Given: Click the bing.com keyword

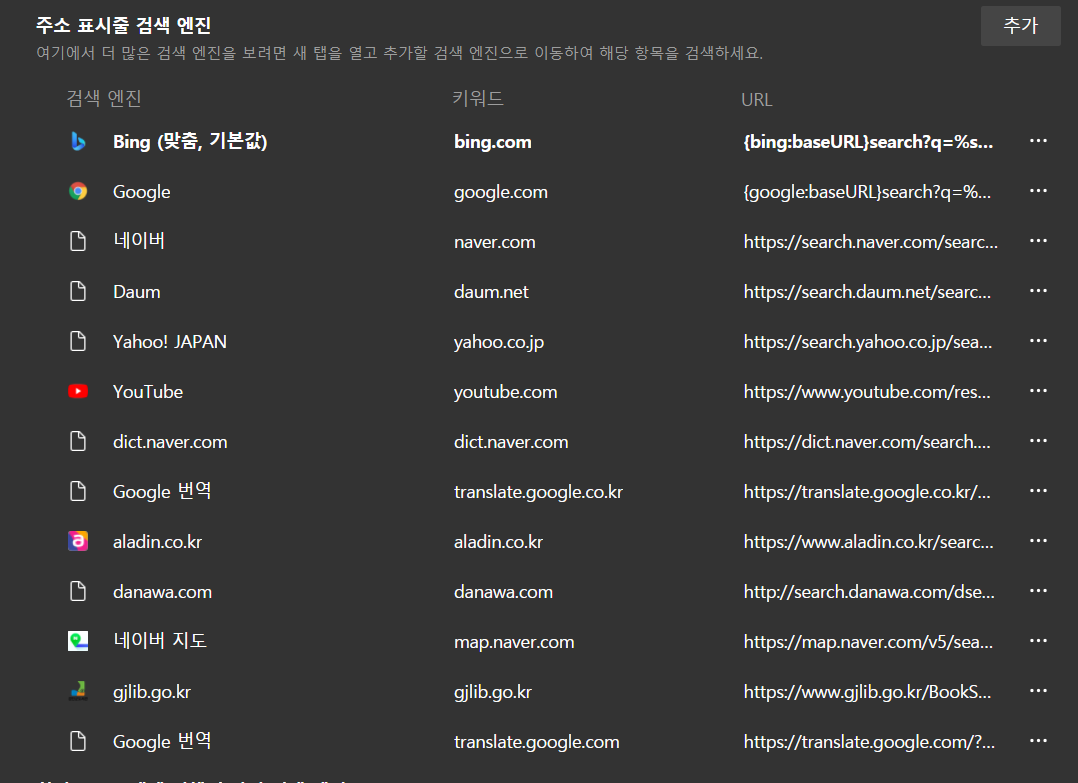Looking at the screenshot, I should pyautogui.click(x=492, y=142).
